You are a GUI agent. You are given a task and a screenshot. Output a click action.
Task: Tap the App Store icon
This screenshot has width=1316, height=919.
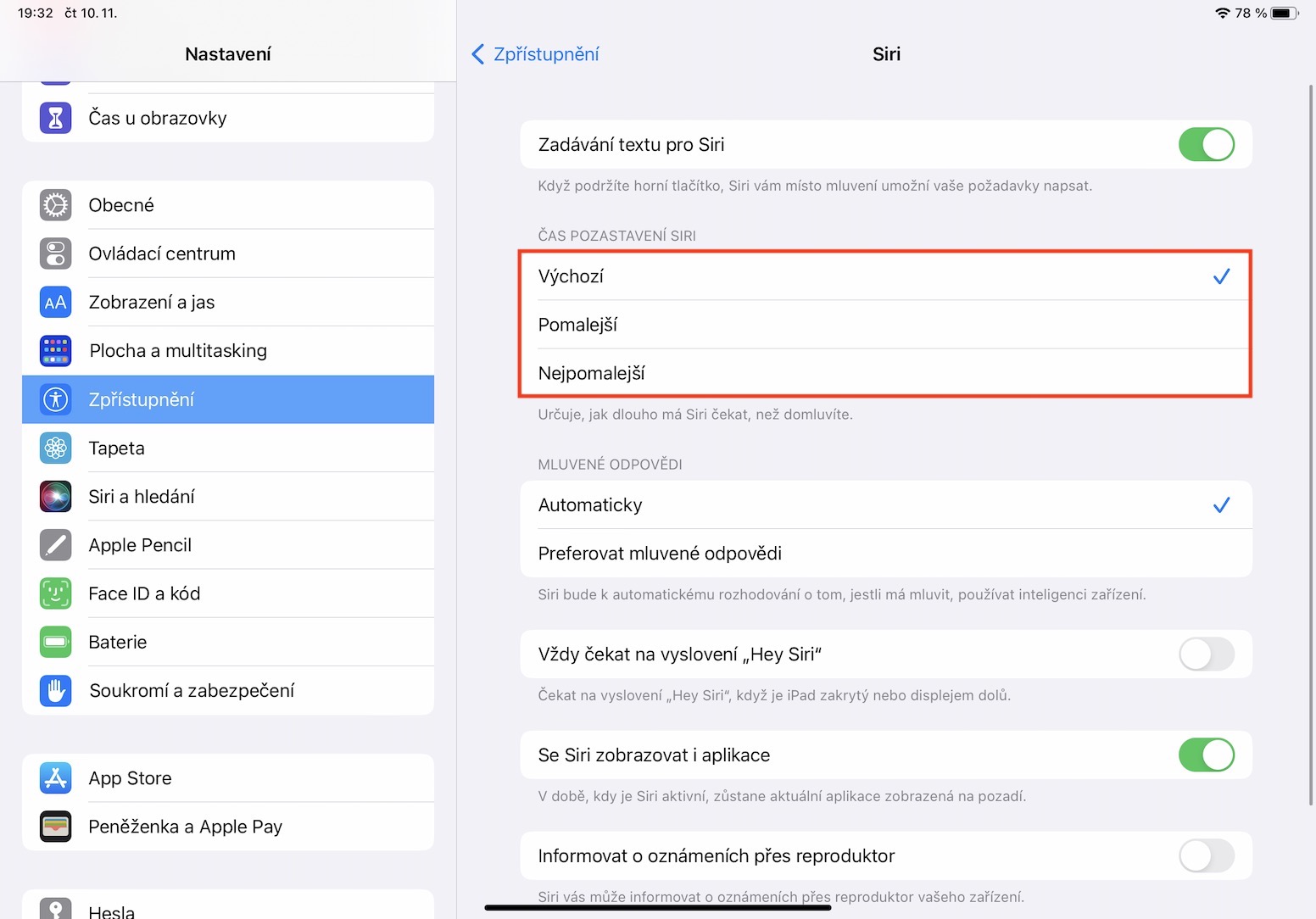pyautogui.click(x=56, y=778)
